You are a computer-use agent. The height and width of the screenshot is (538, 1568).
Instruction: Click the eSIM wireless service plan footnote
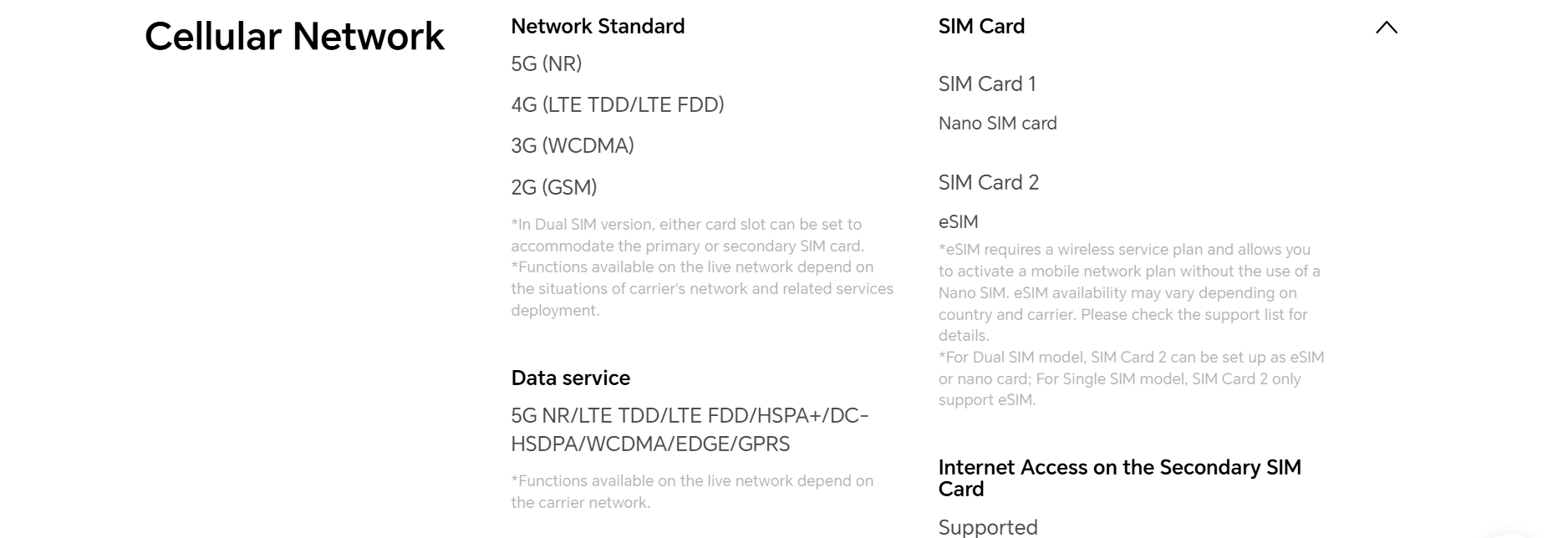pyautogui.click(x=1128, y=292)
